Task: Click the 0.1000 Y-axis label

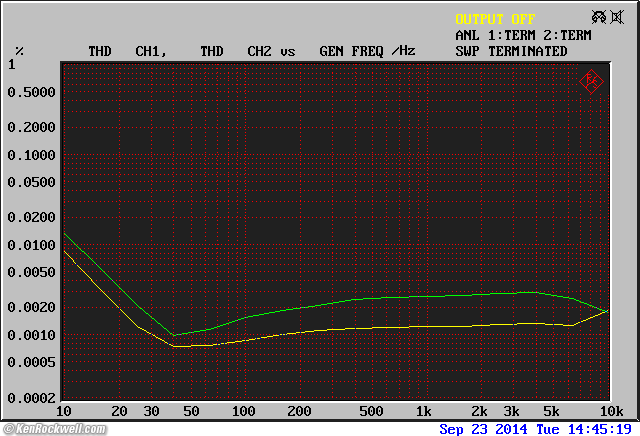Action: tap(31, 155)
